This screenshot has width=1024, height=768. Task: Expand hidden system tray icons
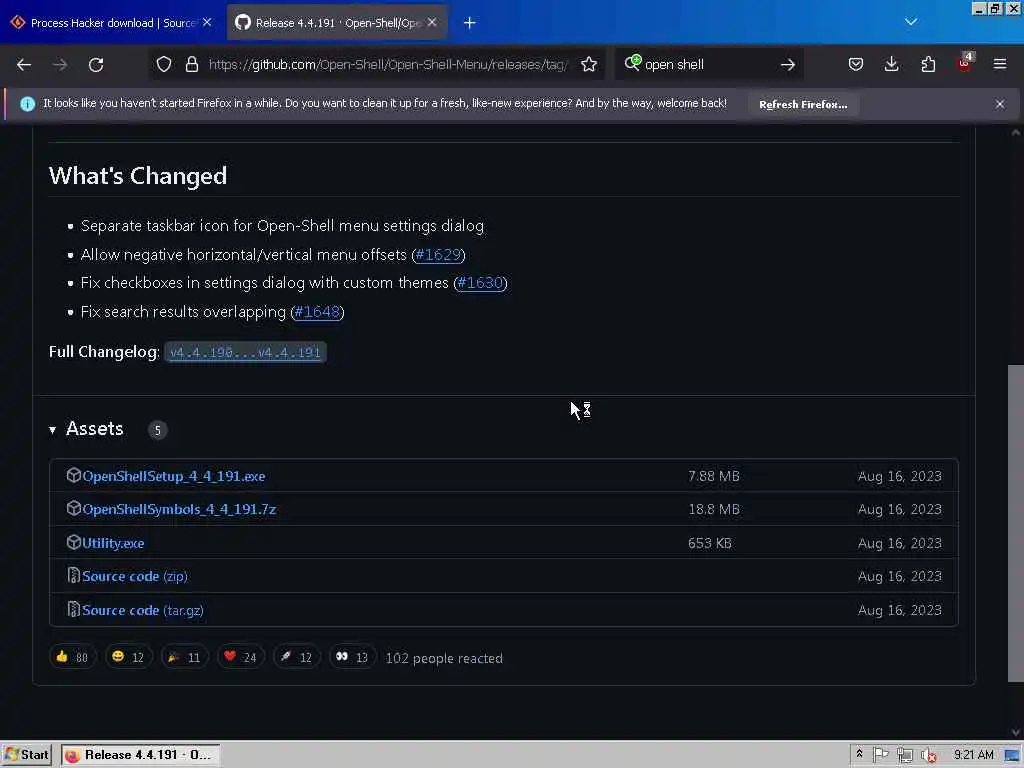pyautogui.click(x=859, y=754)
